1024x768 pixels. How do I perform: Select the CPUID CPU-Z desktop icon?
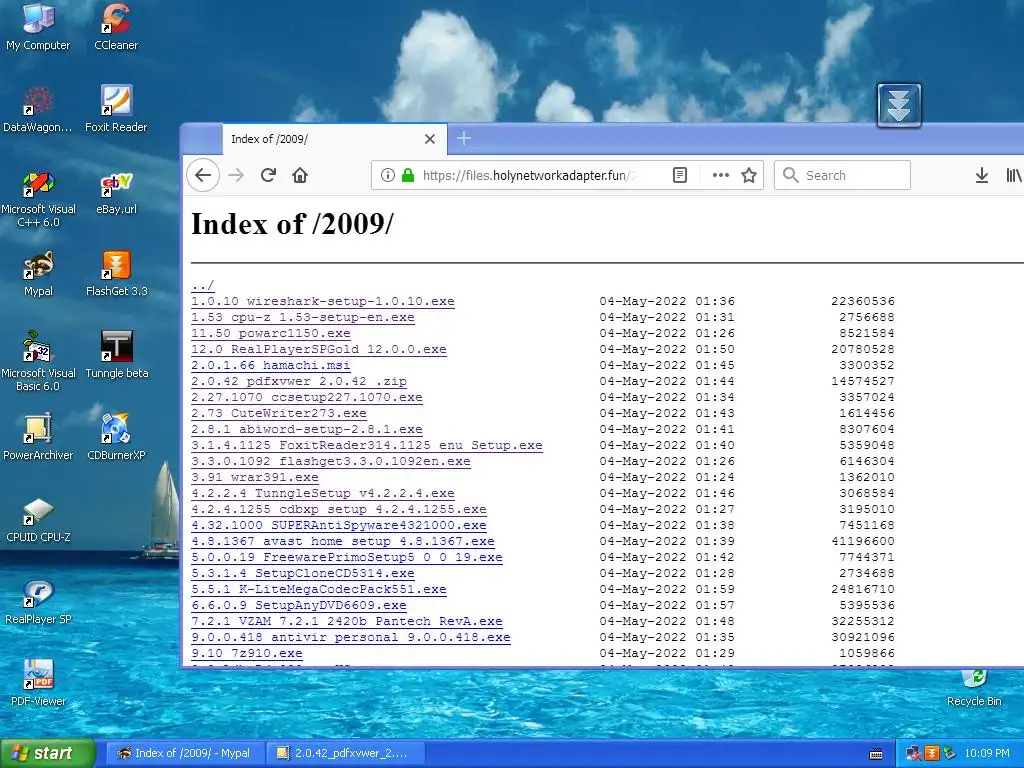(x=38, y=520)
